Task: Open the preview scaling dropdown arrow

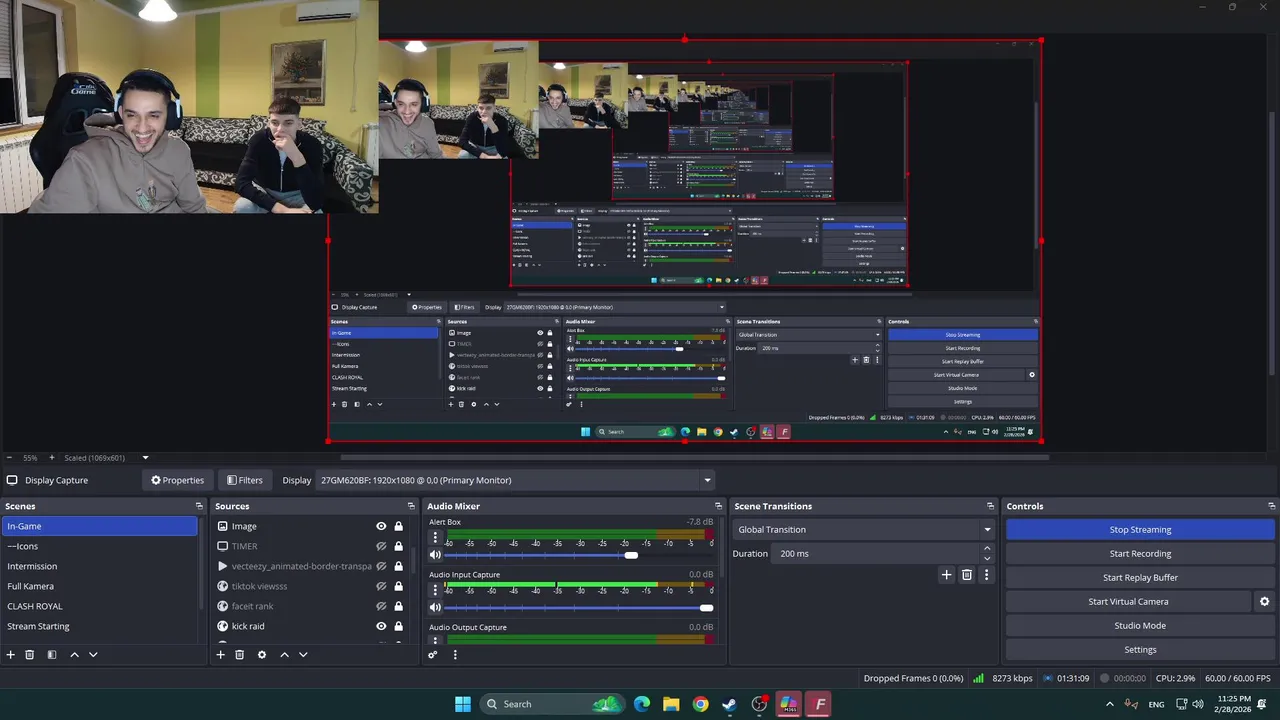Action: [145, 458]
